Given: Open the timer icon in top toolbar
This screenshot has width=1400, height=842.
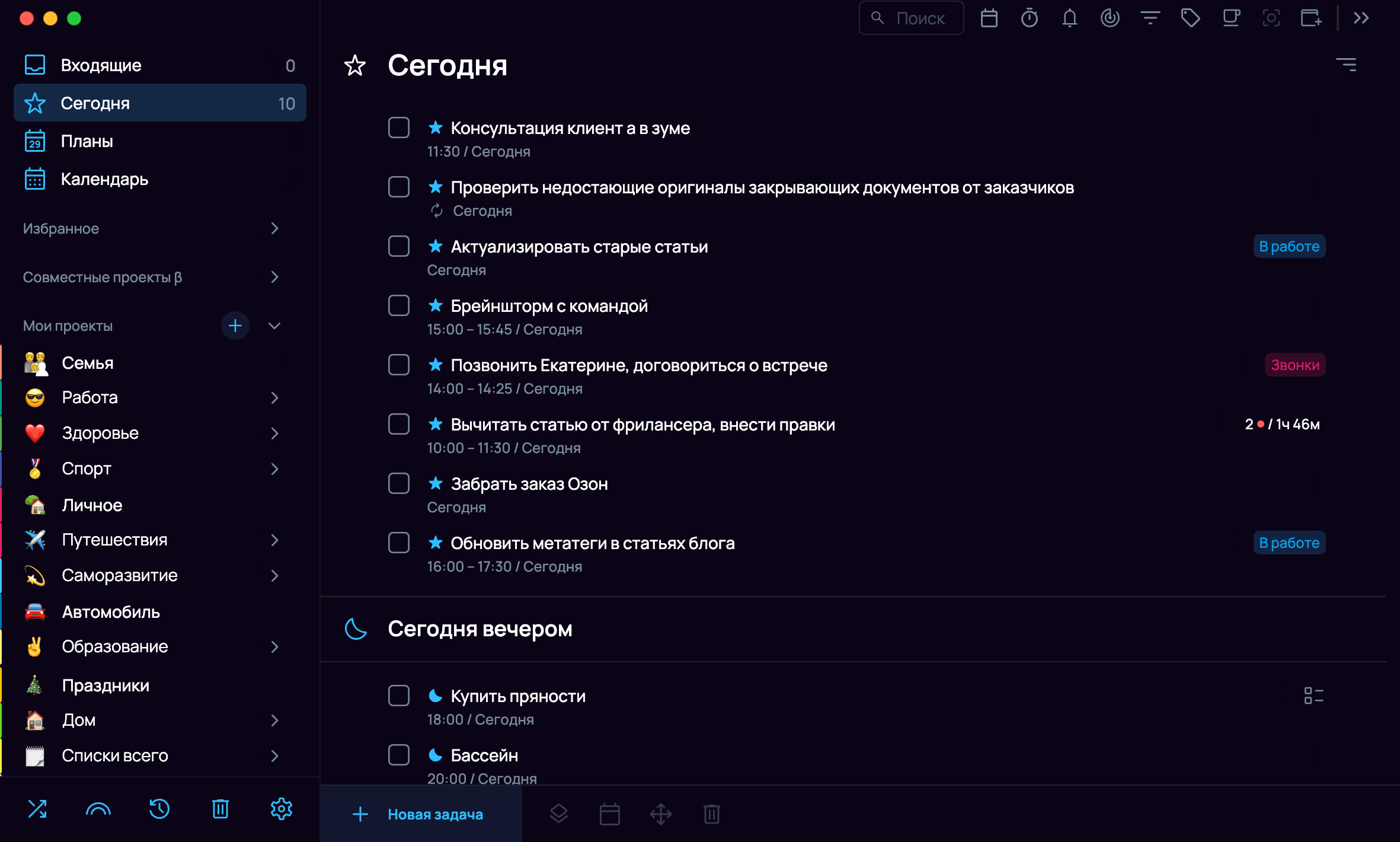Looking at the screenshot, I should [1030, 18].
